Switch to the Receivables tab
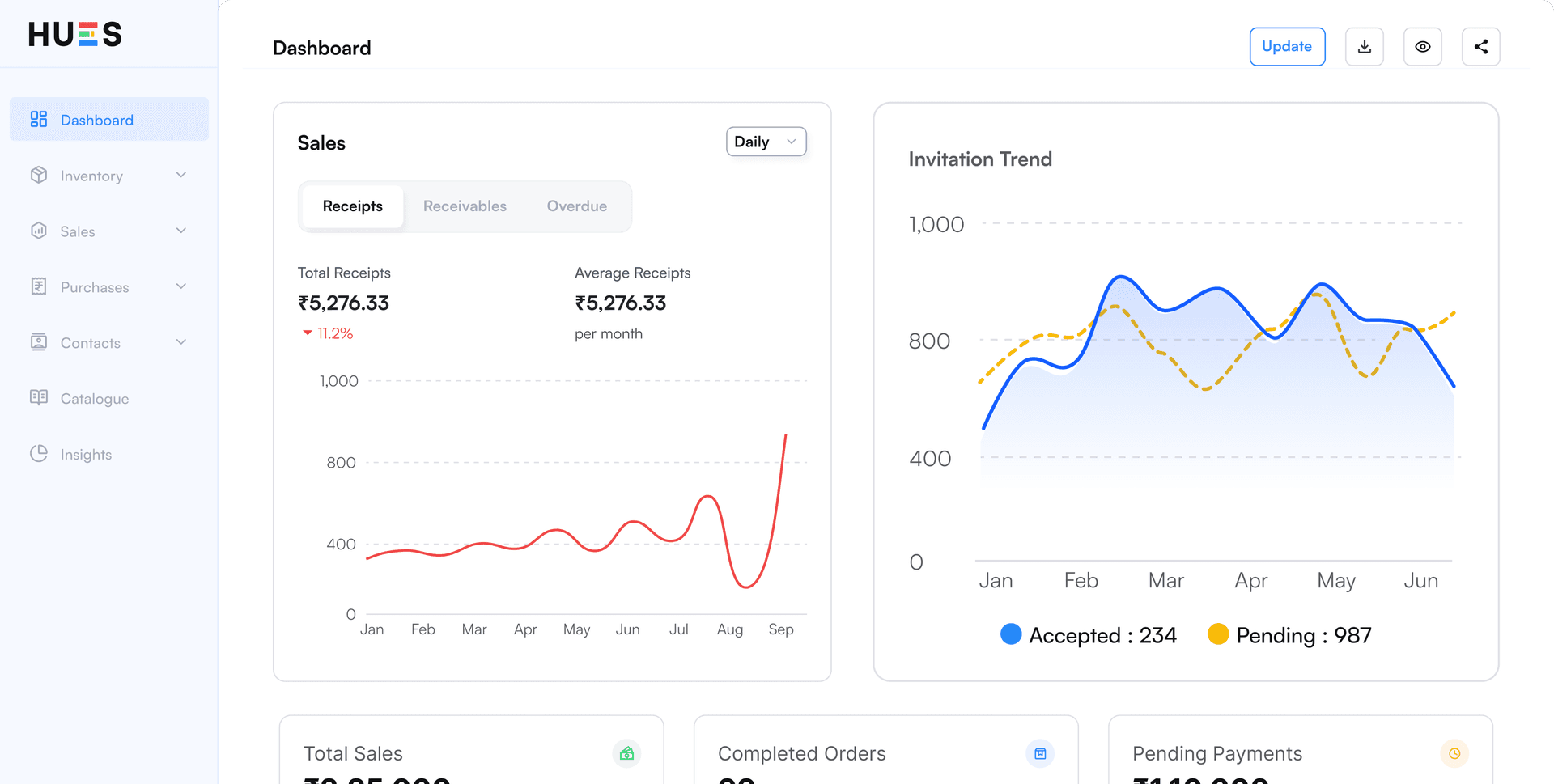This screenshot has height=784, width=1554. click(x=465, y=206)
